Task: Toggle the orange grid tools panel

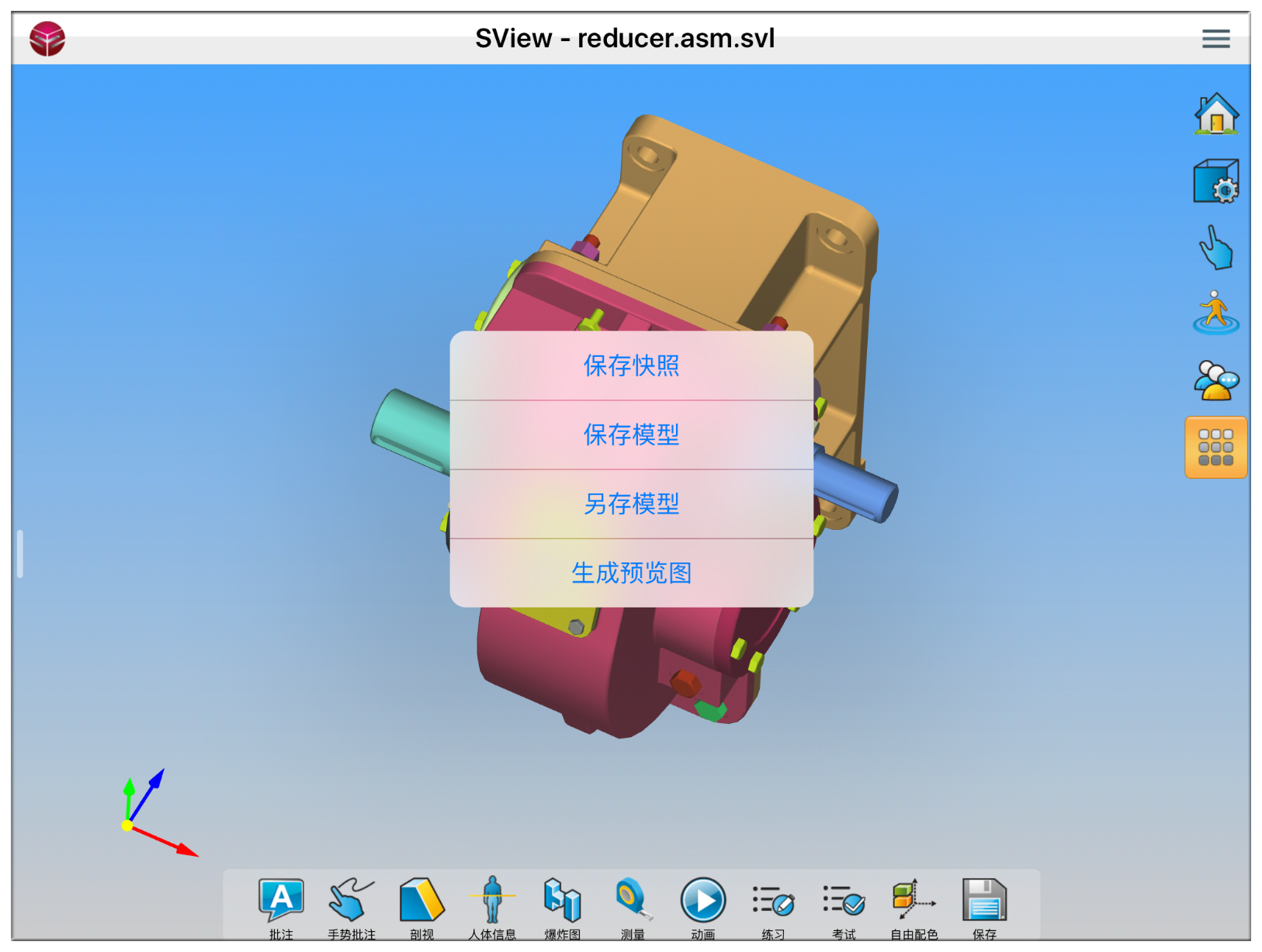Action: [x=1215, y=447]
